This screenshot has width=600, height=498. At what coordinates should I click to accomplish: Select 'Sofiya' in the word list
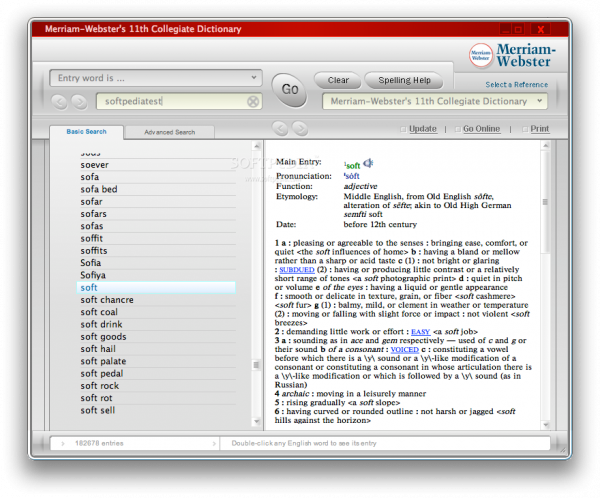point(156,275)
